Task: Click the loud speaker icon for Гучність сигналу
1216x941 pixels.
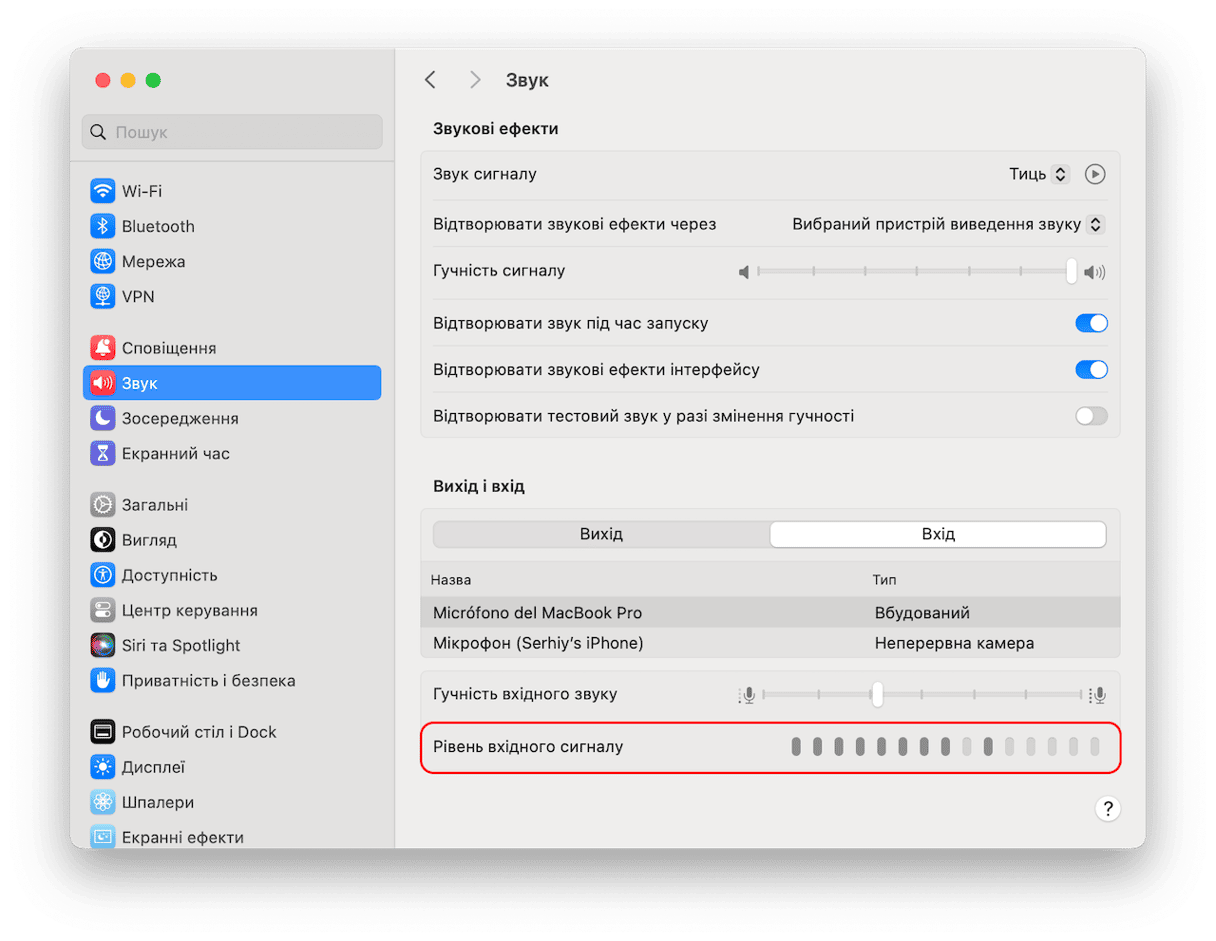Action: point(1095,272)
